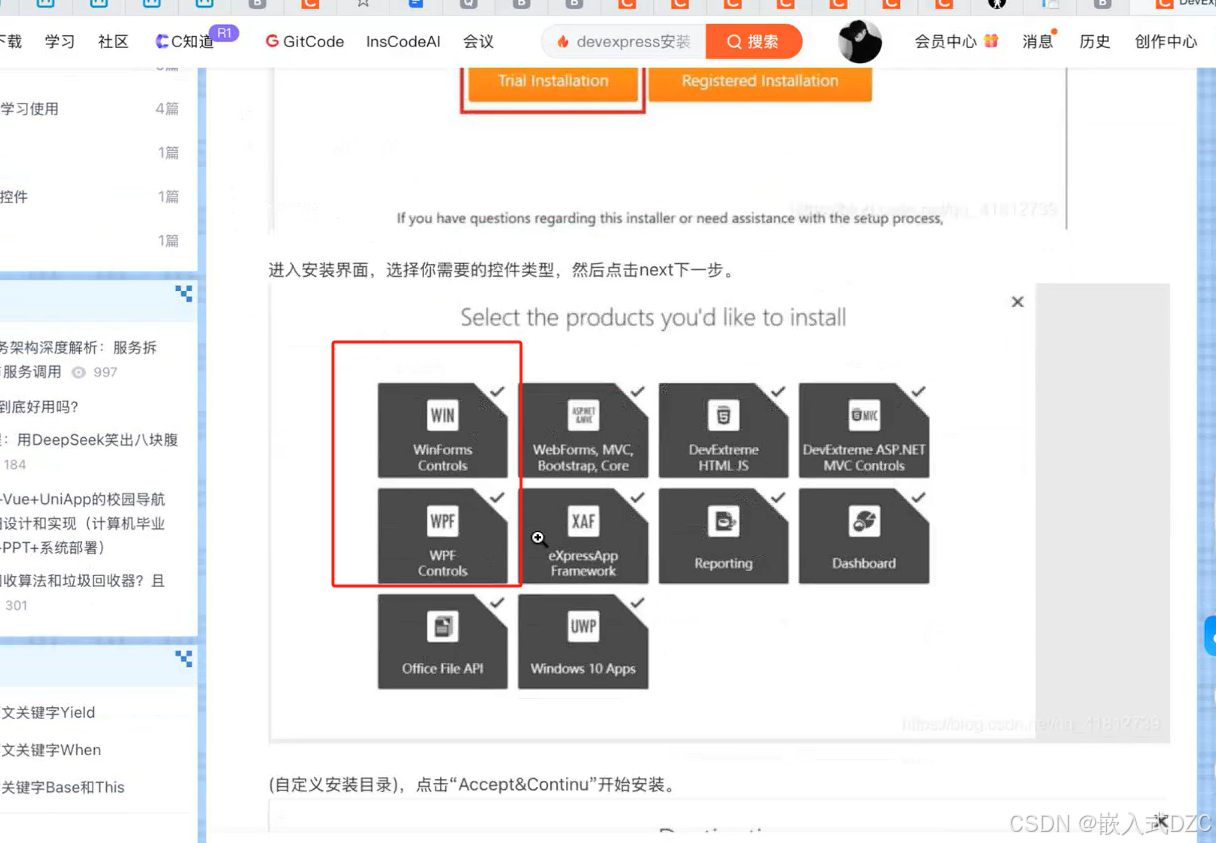Screen dimensions: 1216x843
Task: Open 会员中心 in the header
Action: (x=945, y=42)
